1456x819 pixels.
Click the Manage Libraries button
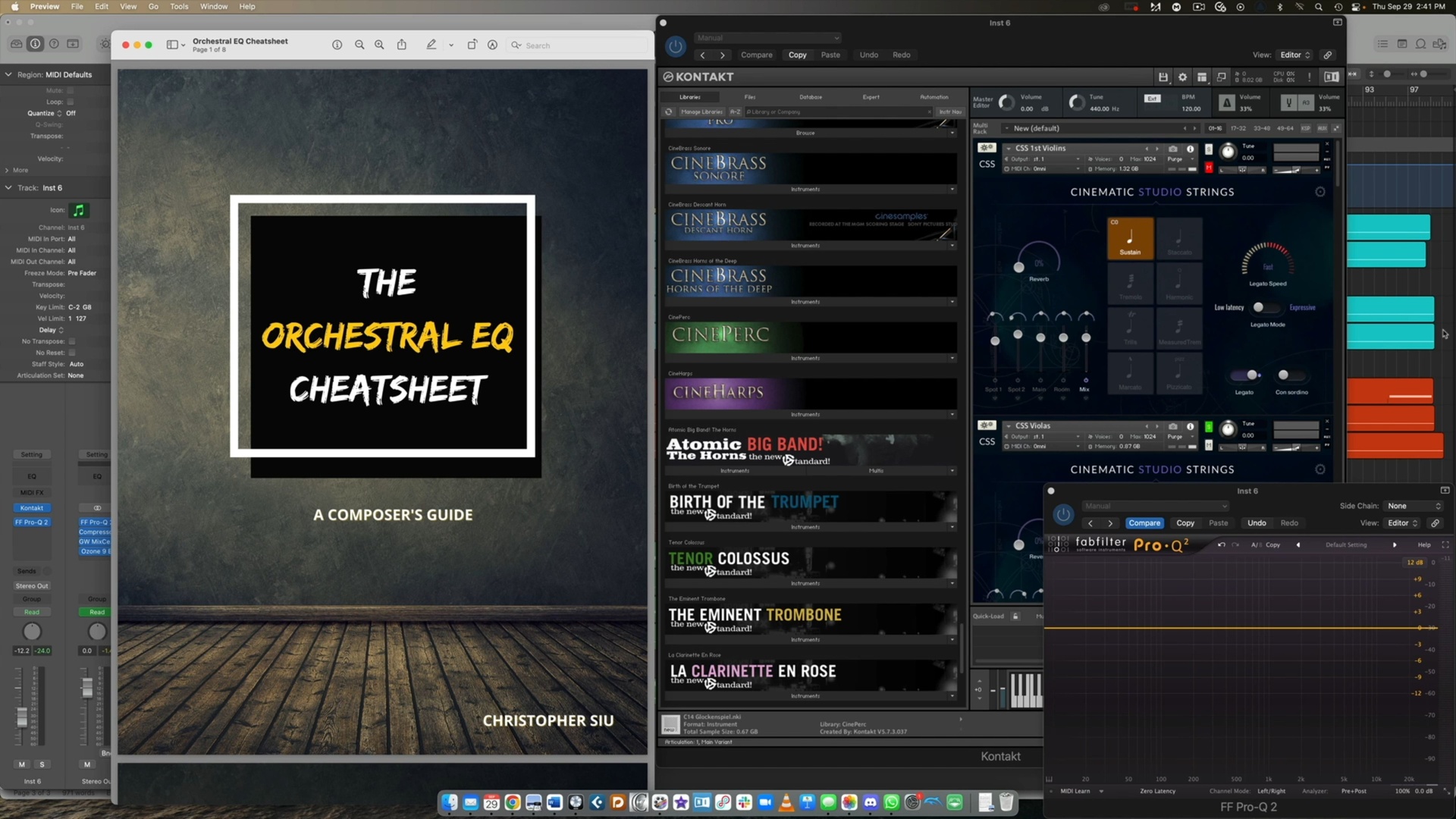click(701, 111)
